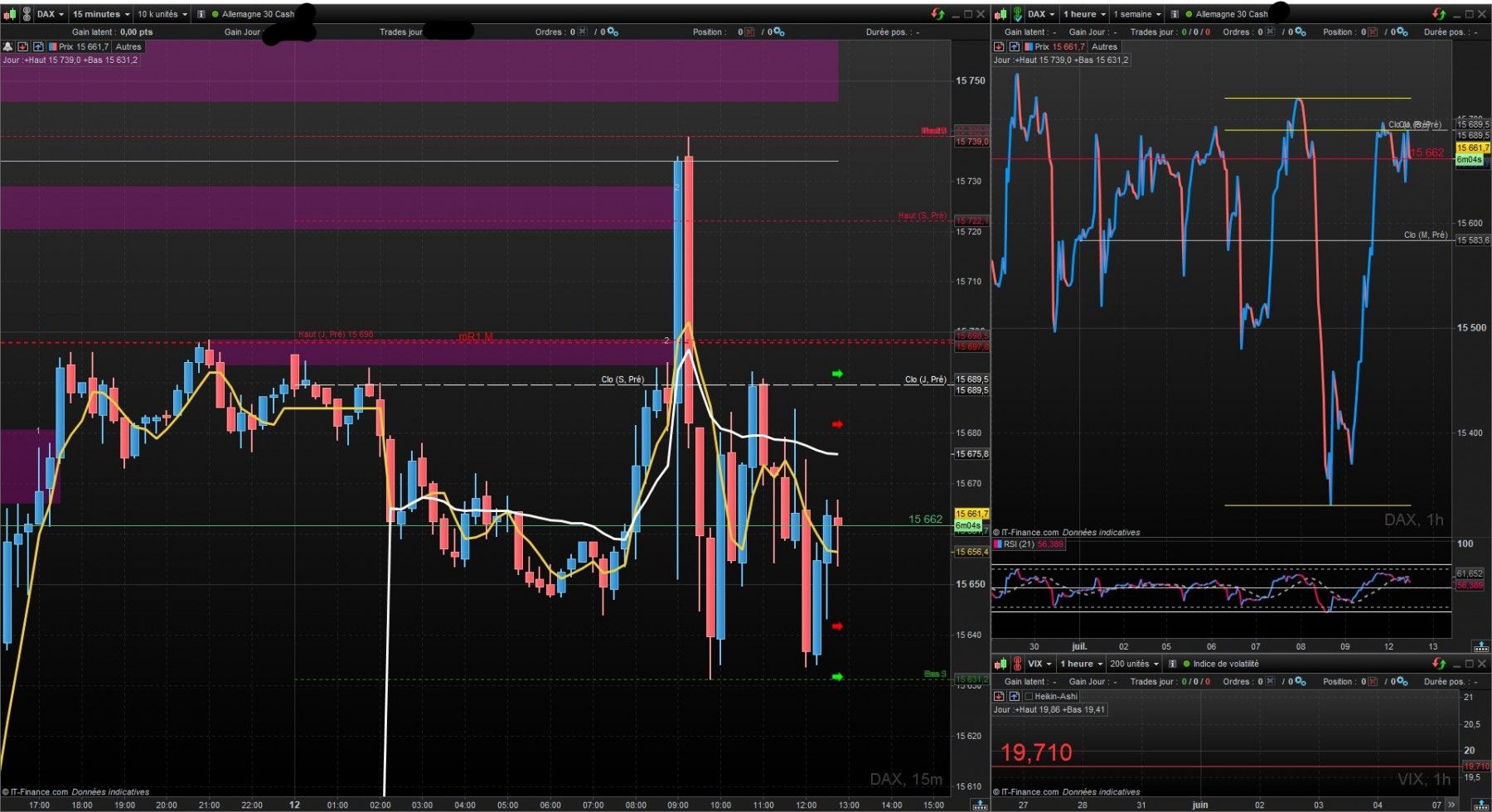Viewport: 1492px width, 812px height.
Task: Expand the 1 semaine period dropdown
Action: pyautogui.click(x=1136, y=14)
